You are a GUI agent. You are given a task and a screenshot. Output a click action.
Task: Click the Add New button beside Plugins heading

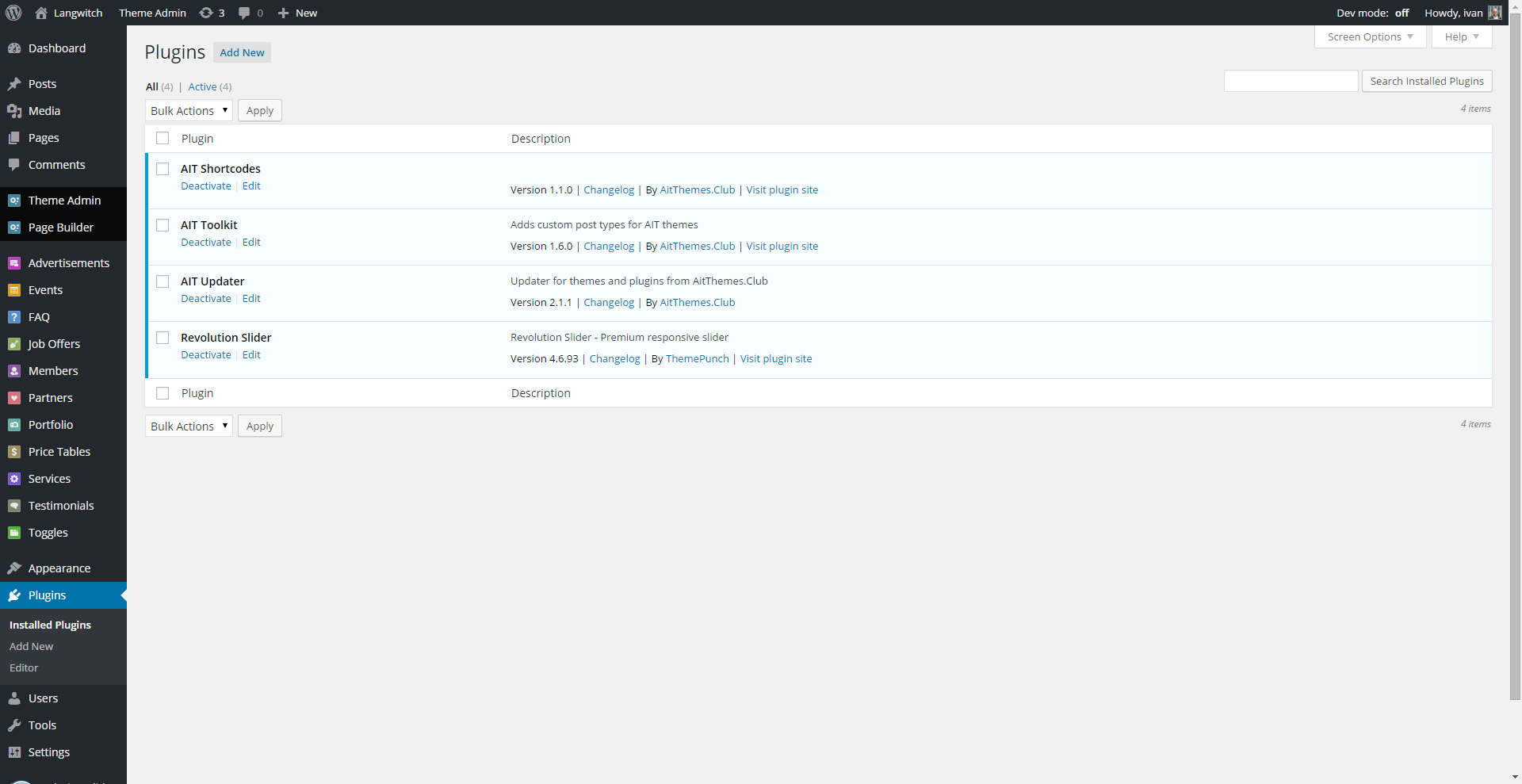pos(242,52)
